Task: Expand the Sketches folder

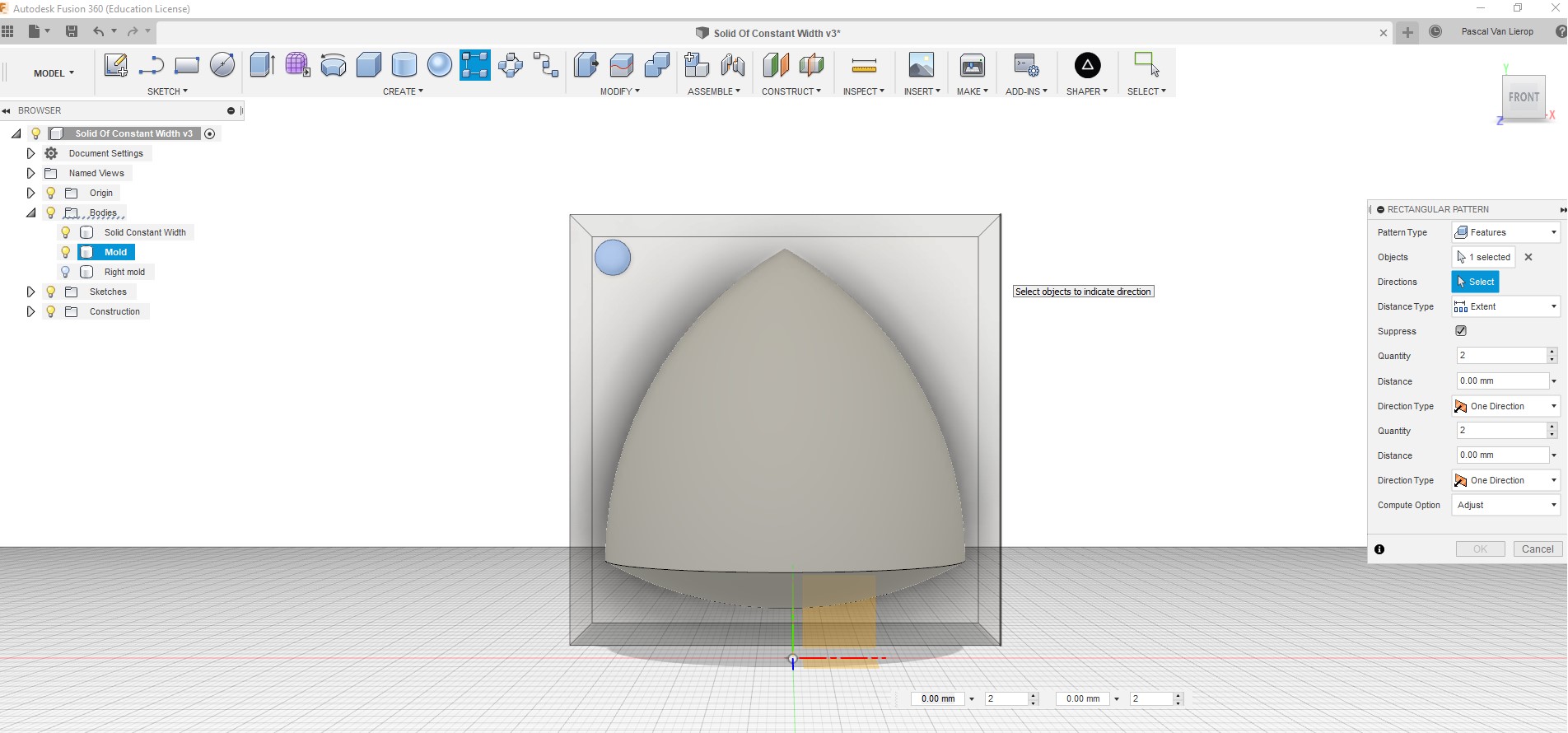Action: [30, 292]
